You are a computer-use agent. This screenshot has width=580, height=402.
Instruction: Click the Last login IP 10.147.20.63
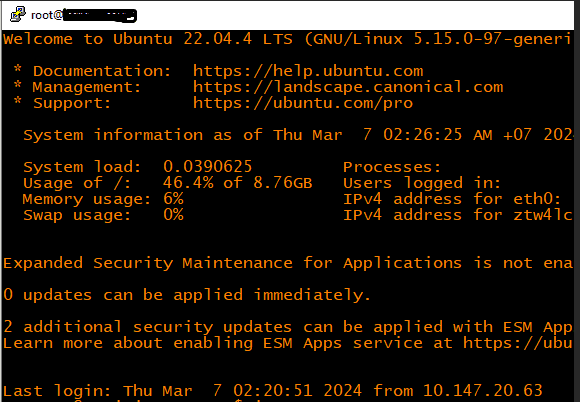click(482, 391)
